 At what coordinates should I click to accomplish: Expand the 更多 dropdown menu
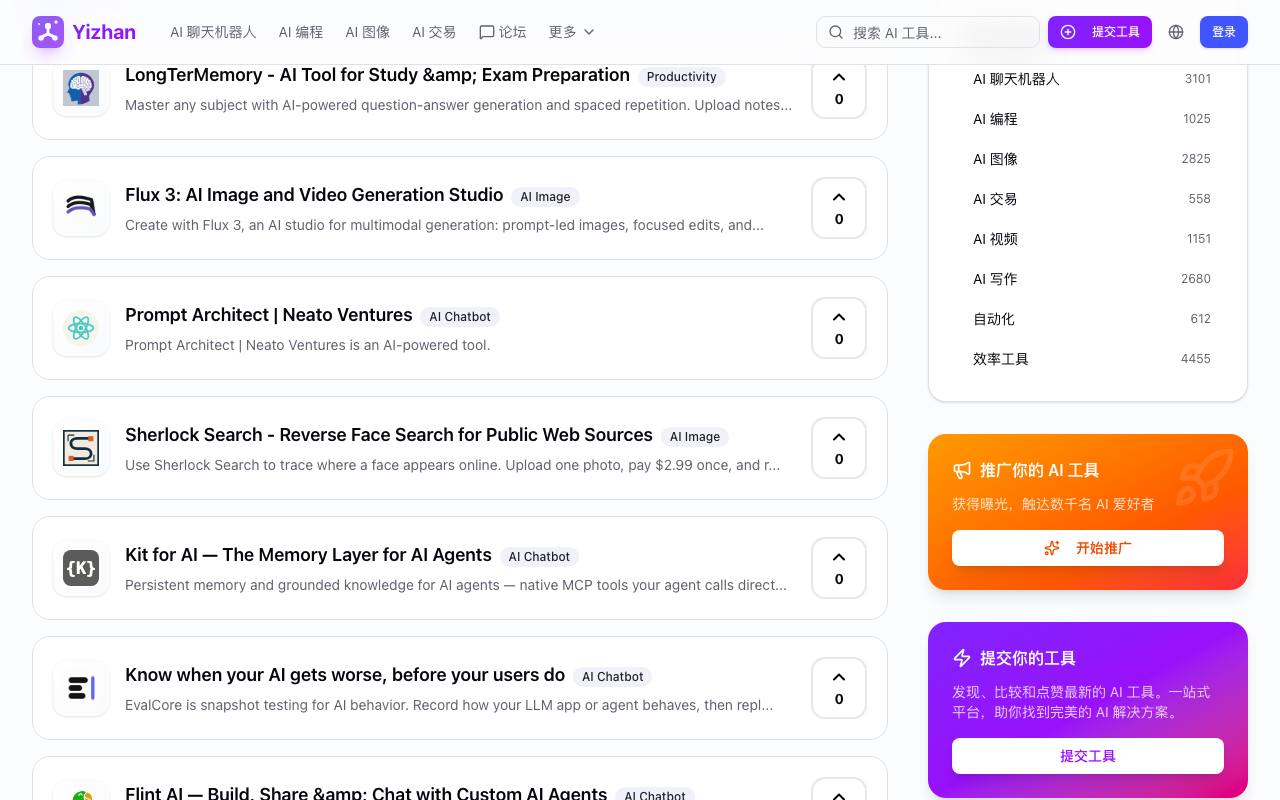coord(572,32)
